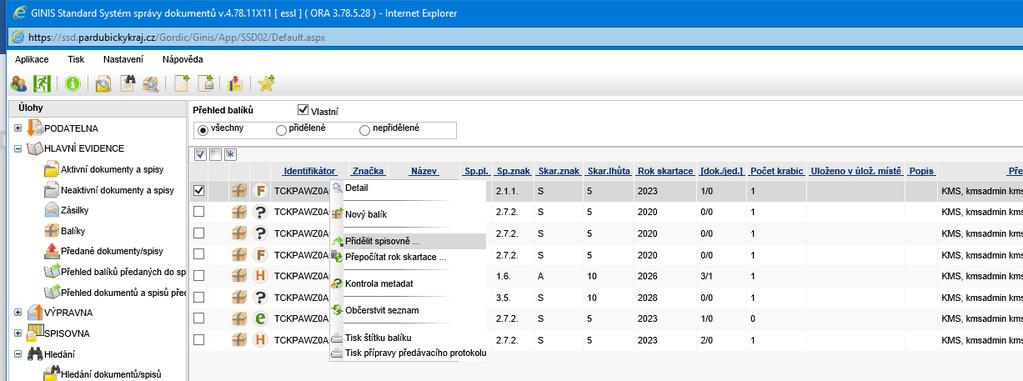1023x381 pixels.
Task: Sort by the Sp.znak column header
Action: point(513,171)
